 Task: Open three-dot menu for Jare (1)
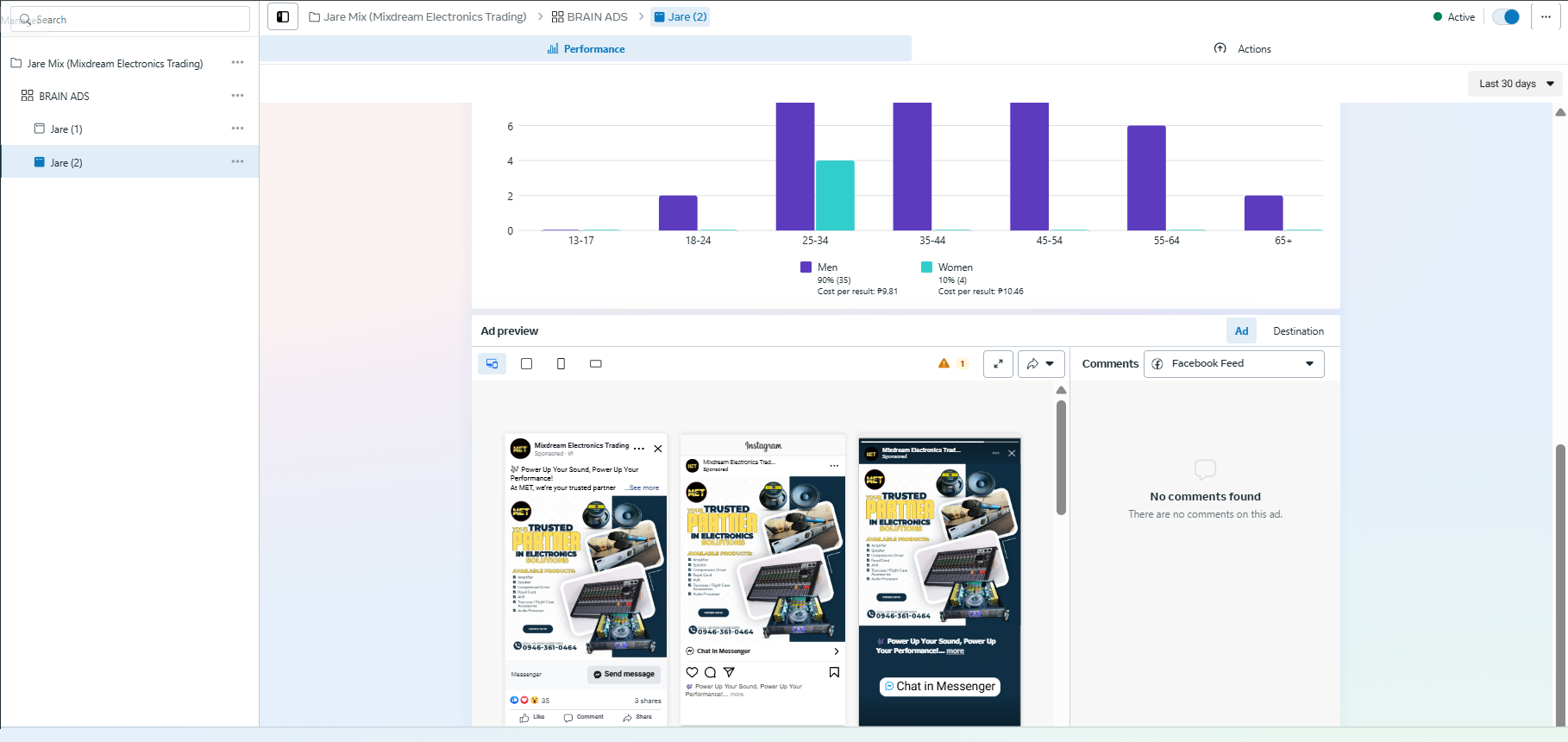point(237,129)
